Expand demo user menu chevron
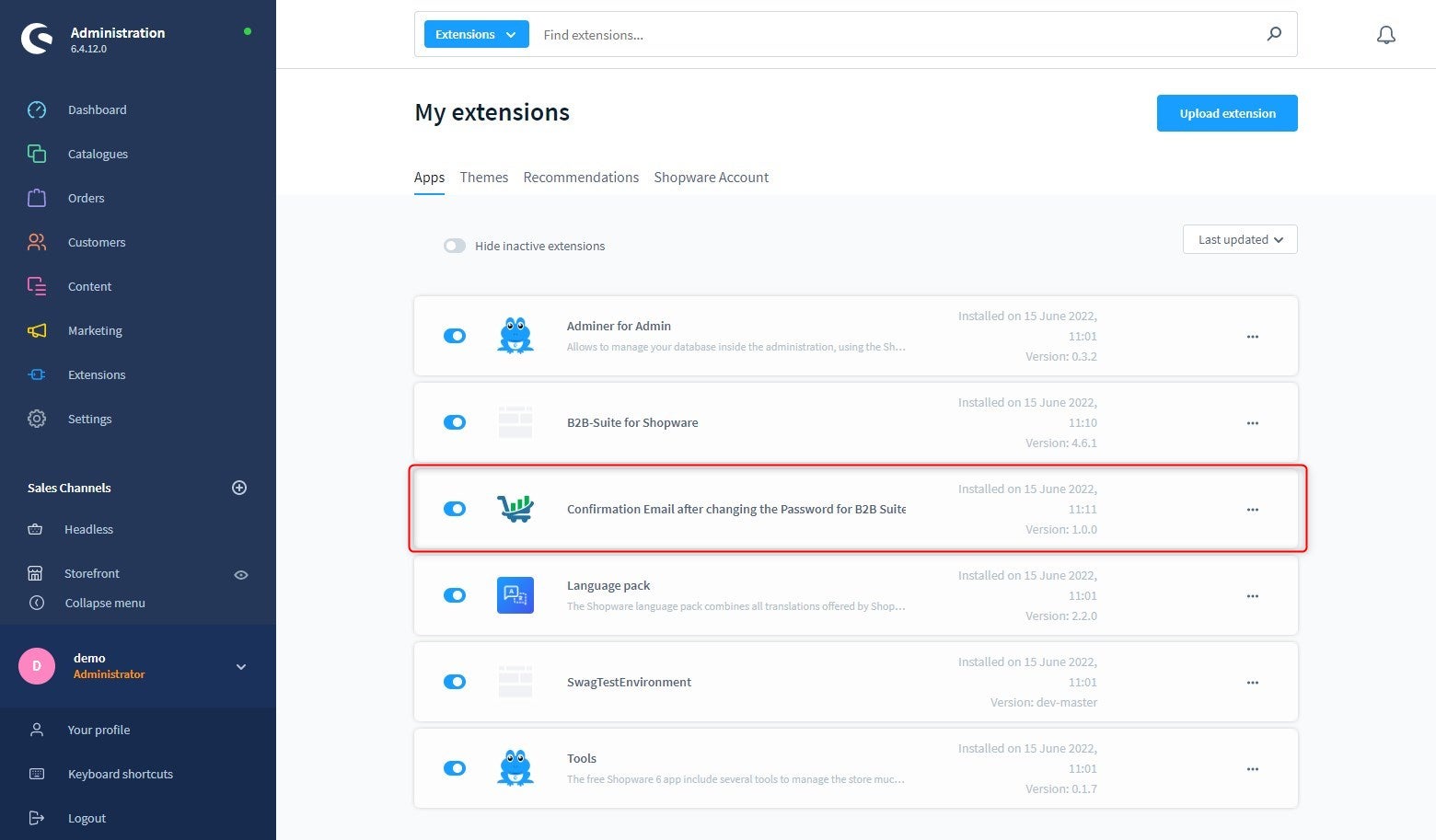The image size is (1436, 840). 241,667
